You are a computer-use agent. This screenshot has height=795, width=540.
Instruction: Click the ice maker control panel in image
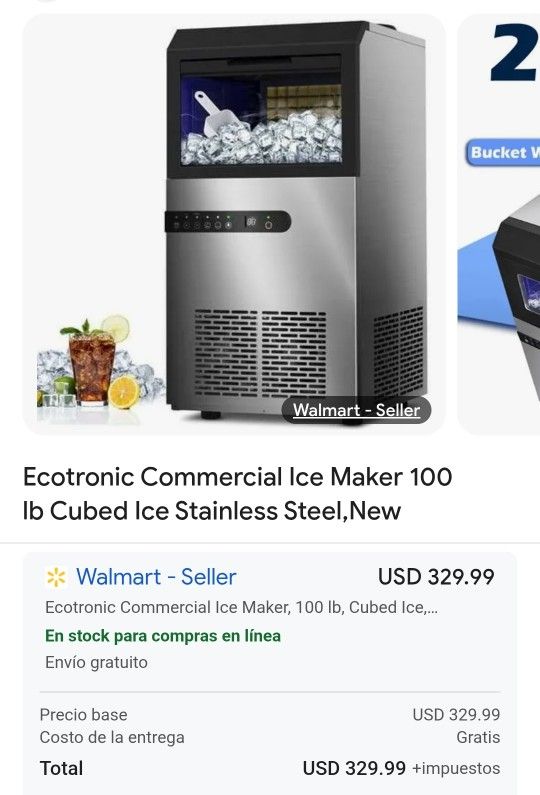click(228, 222)
